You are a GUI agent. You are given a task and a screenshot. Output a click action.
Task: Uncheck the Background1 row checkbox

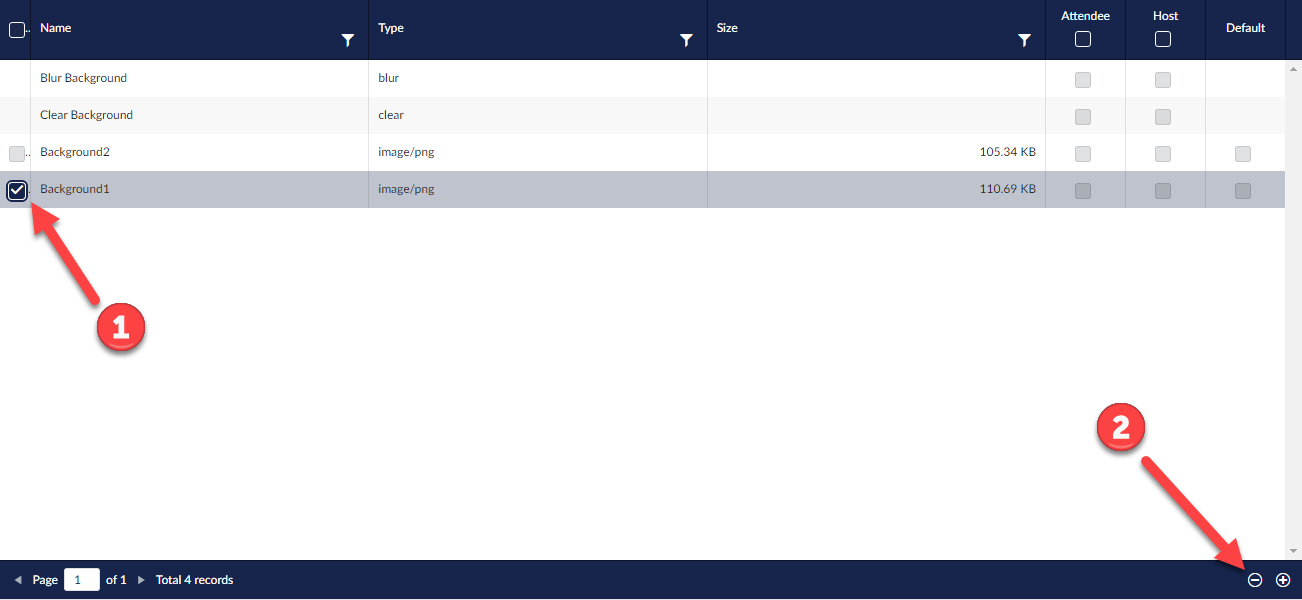[x=17, y=190]
